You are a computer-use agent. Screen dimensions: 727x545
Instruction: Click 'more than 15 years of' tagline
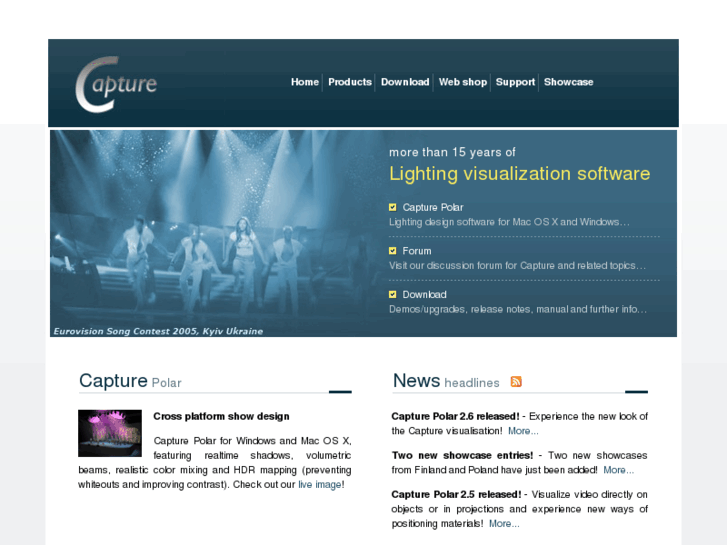pos(452,152)
